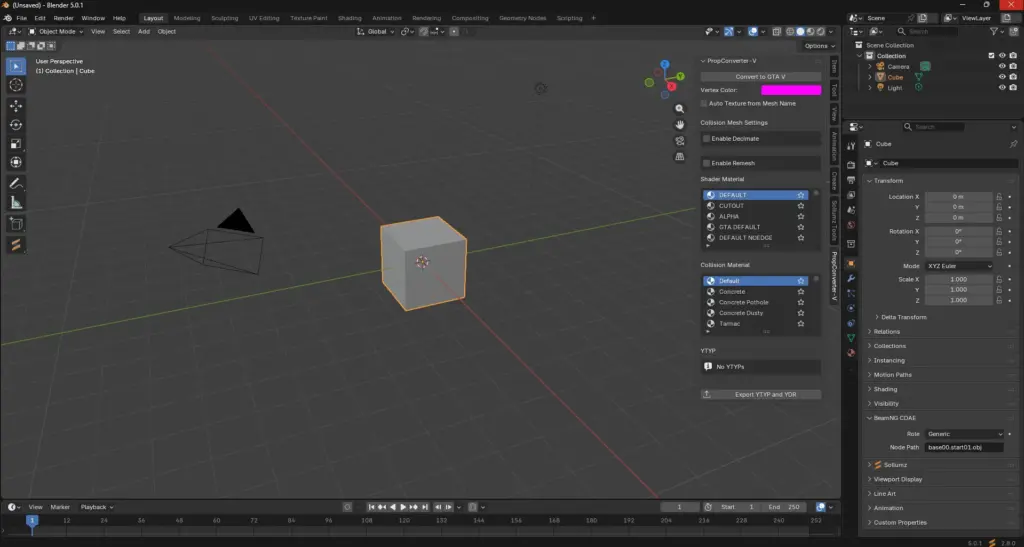Switch perspective/orthographic grid icon
This screenshot has height=547, width=1024.
[680, 157]
